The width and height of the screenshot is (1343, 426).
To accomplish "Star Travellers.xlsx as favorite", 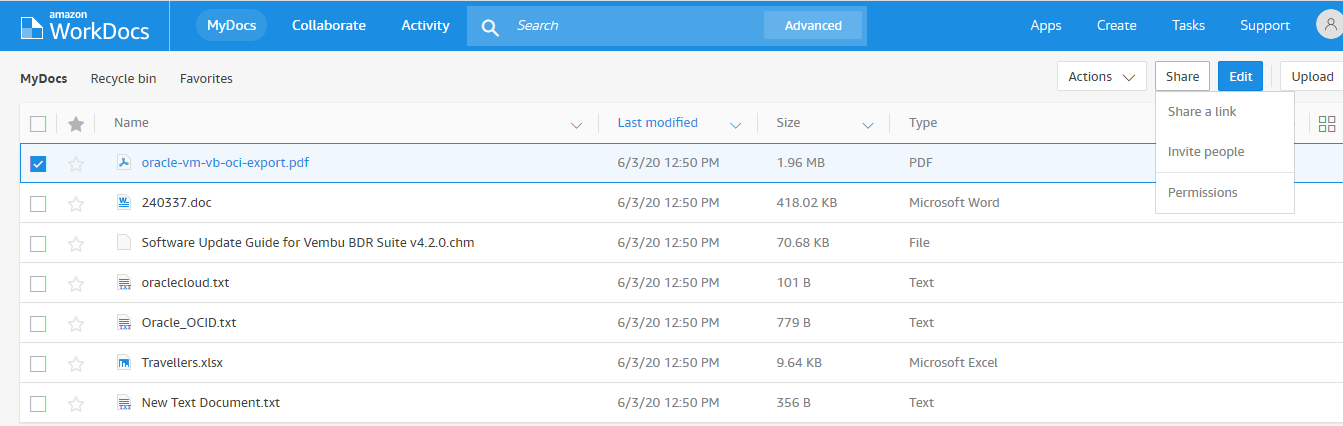I will click(x=76, y=364).
